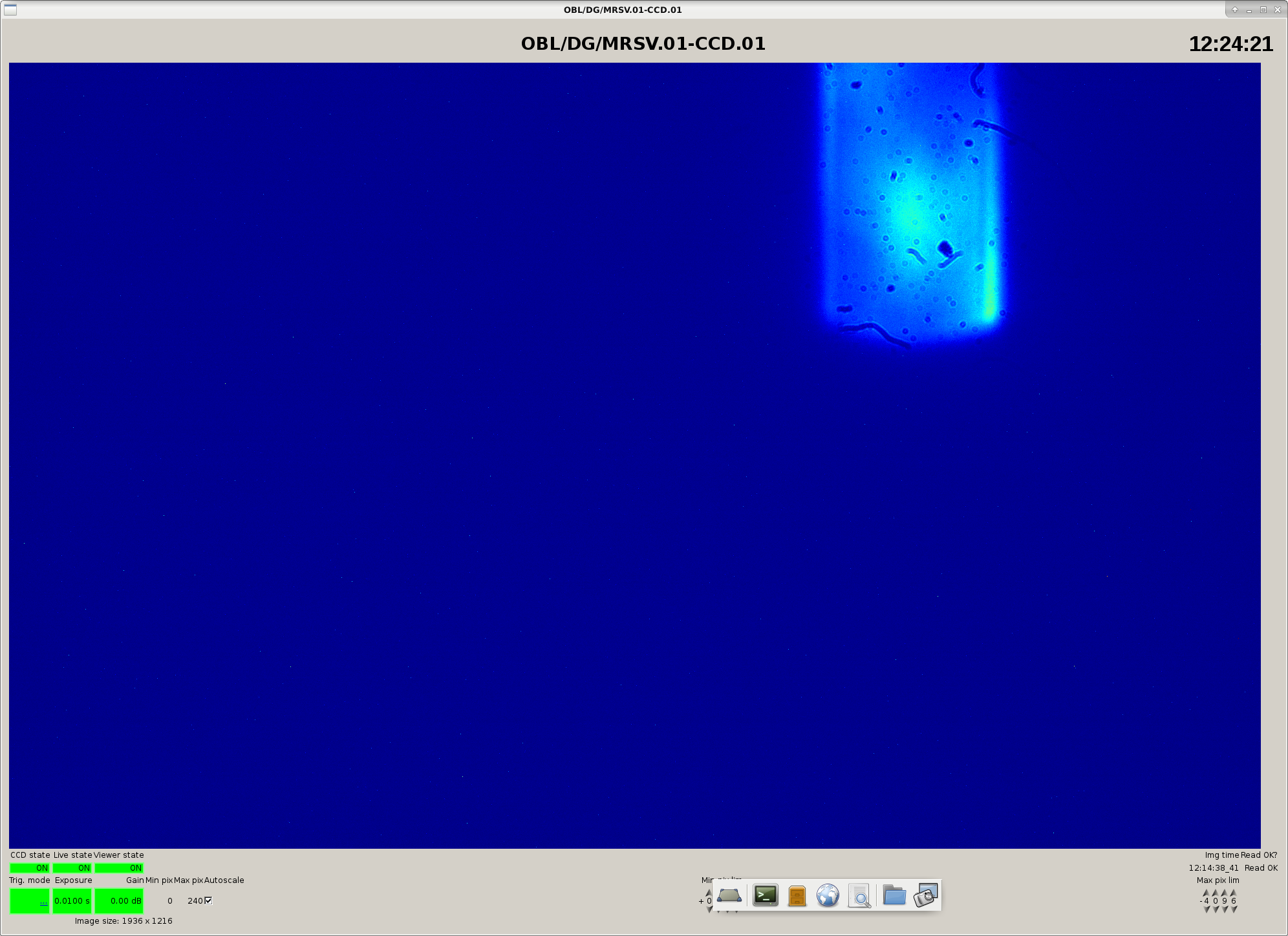Toggle the Live state ON indicator

click(x=72, y=867)
